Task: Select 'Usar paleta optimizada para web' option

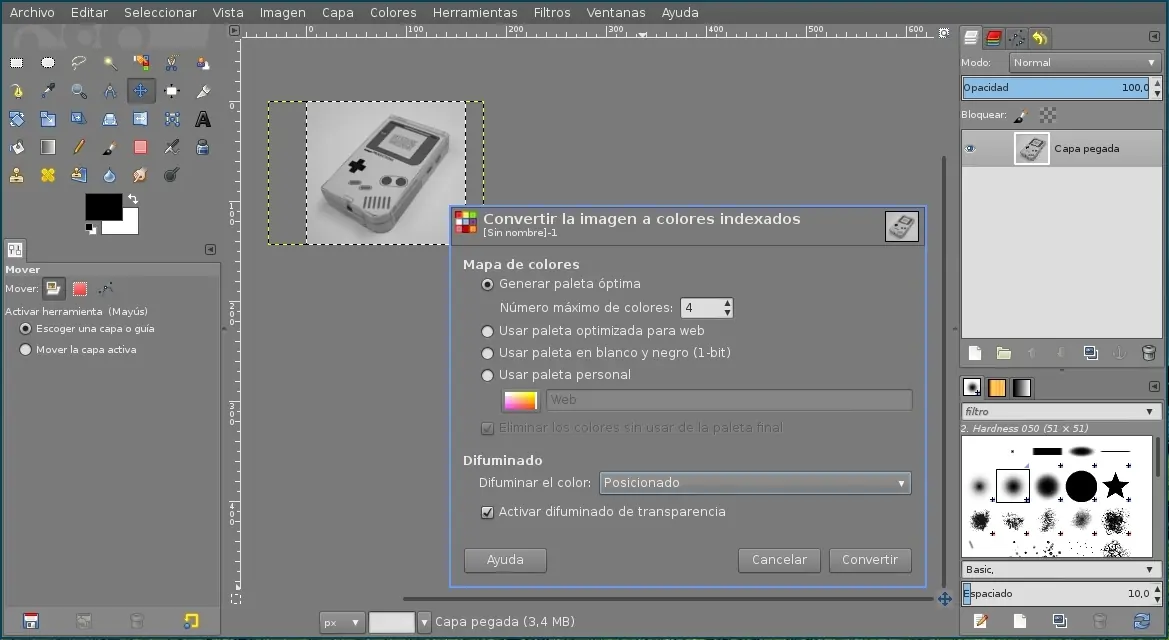Action: [x=488, y=331]
